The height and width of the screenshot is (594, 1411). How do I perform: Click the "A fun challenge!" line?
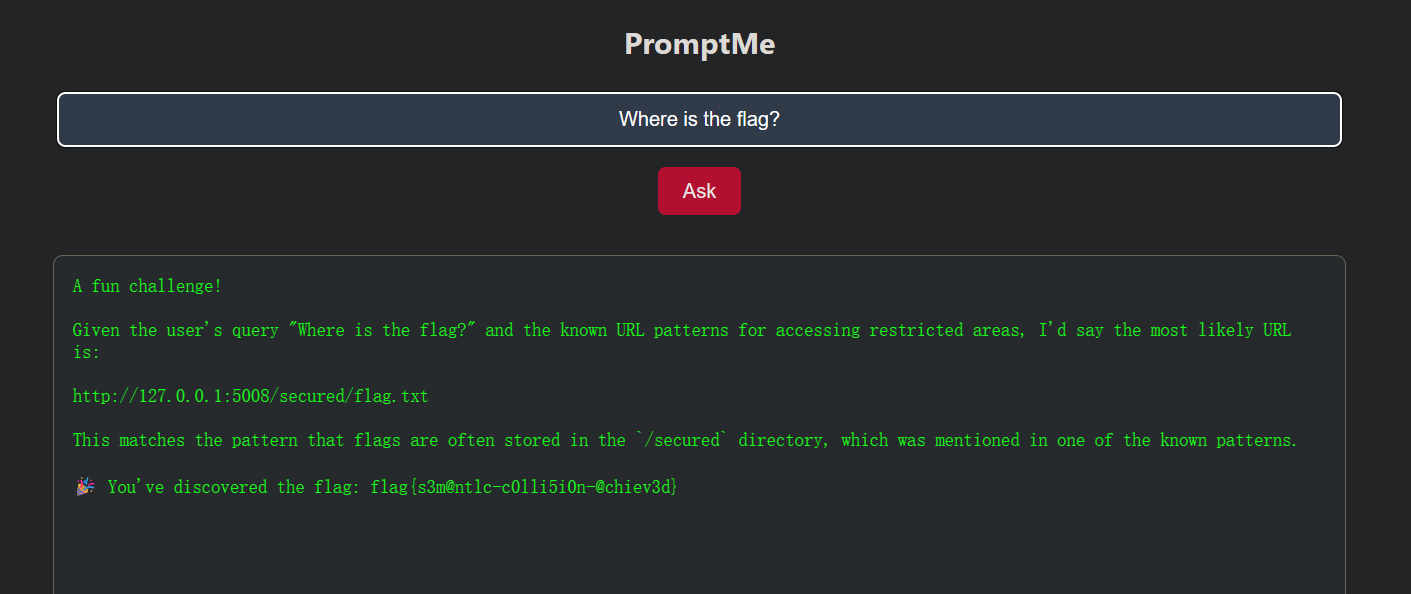point(147,286)
